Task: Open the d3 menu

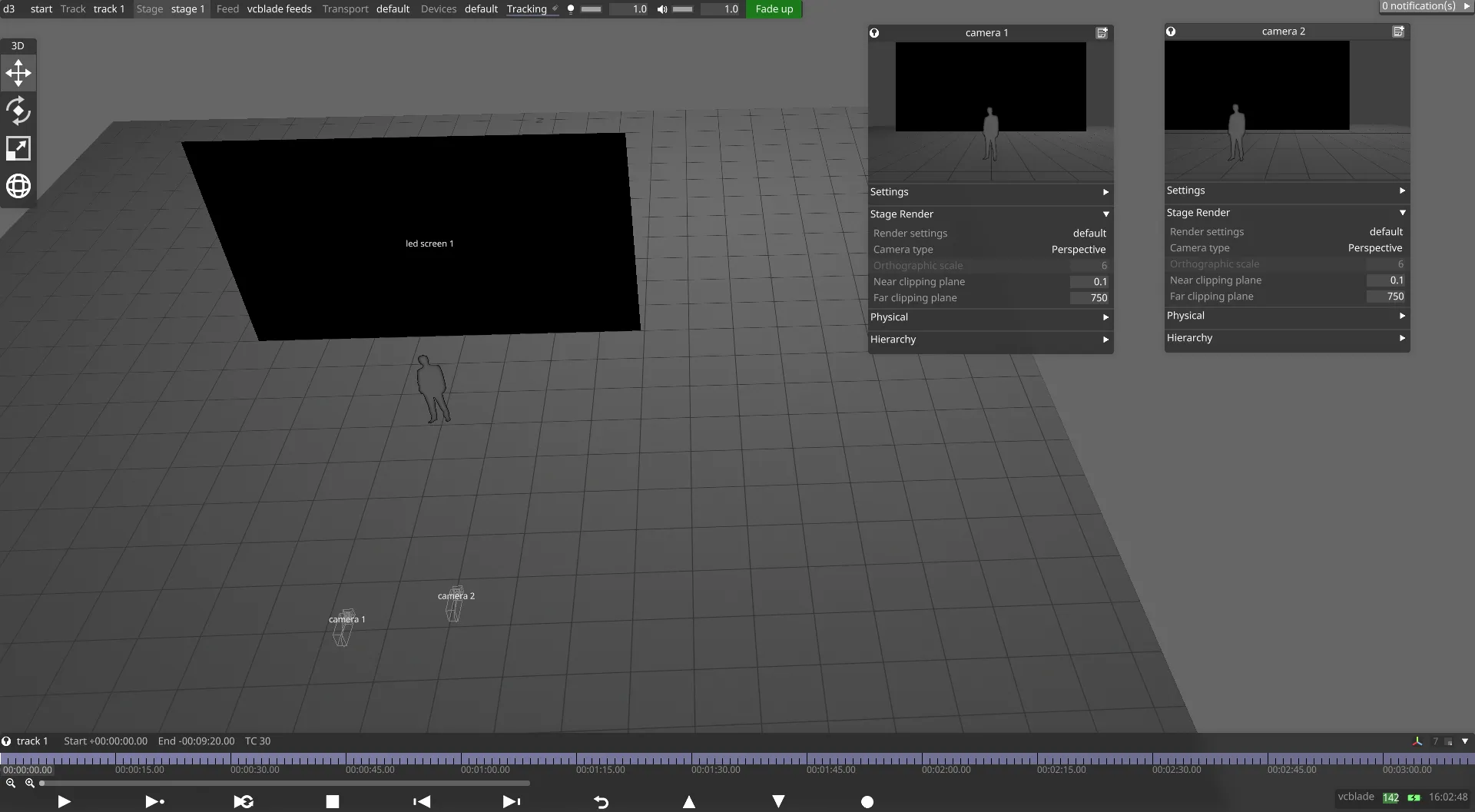Action: point(9,8)
